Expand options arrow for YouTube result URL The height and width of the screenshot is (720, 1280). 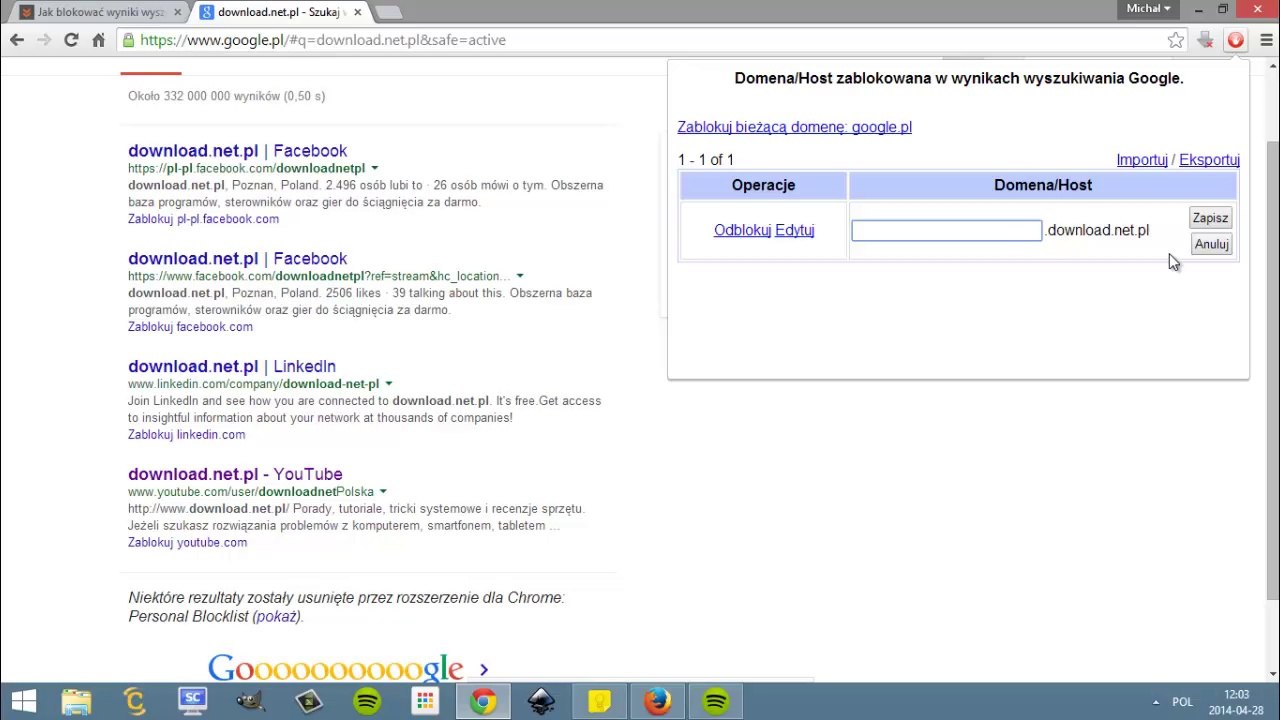point(383,492)
